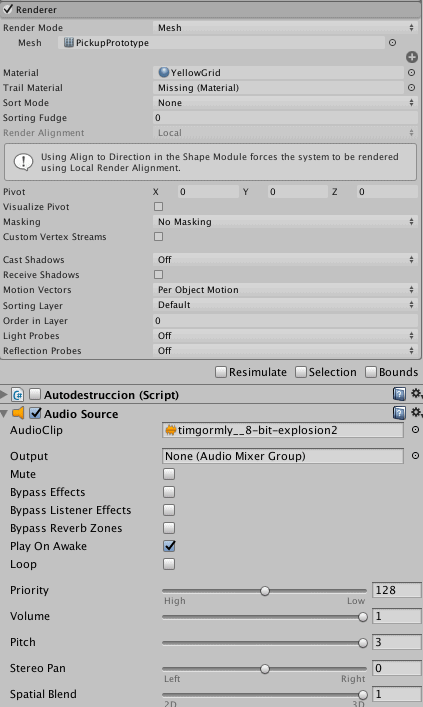The height and width of the screenshot is (707, 423).
Task: Click the Pitch value field
Action: (397, 642)
